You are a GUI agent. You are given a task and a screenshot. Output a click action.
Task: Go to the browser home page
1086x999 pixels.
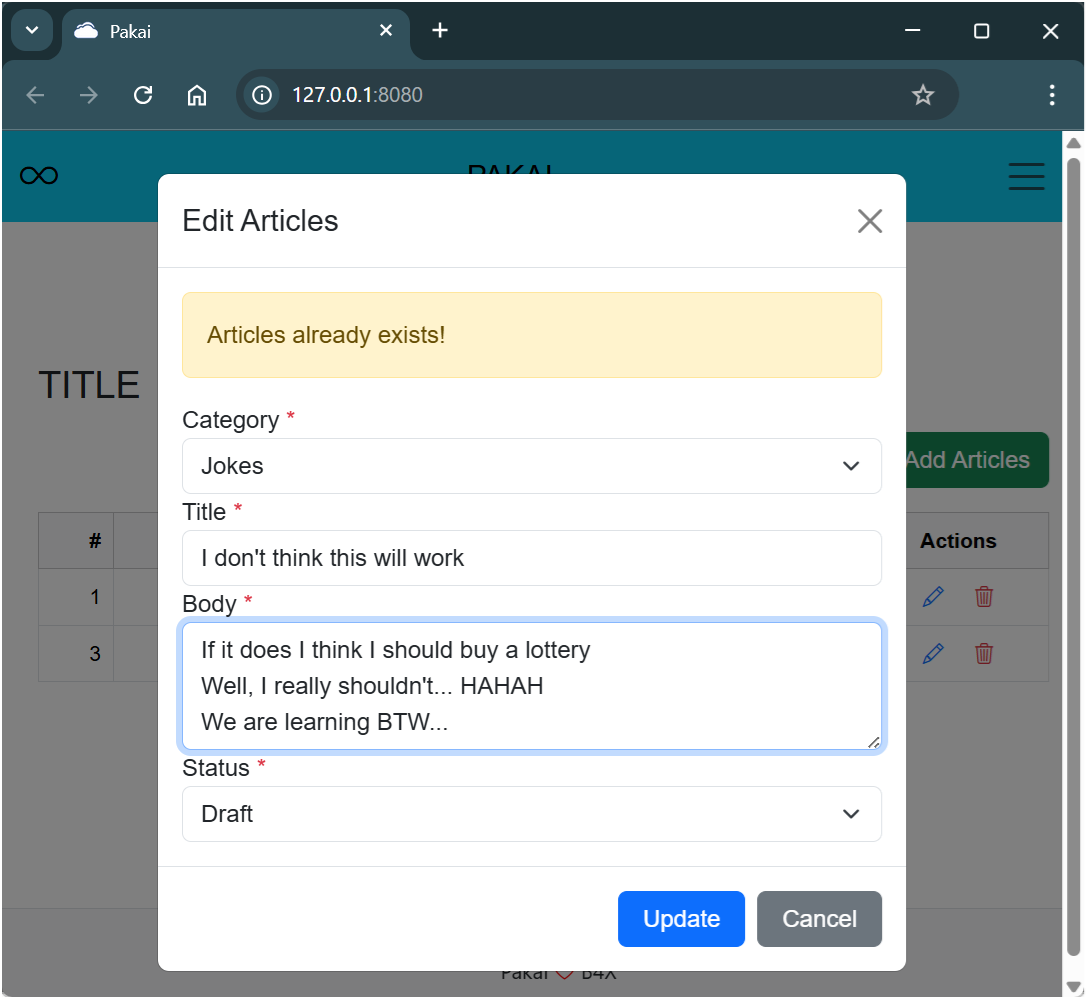pyautogui.click(x=197, y=95)
